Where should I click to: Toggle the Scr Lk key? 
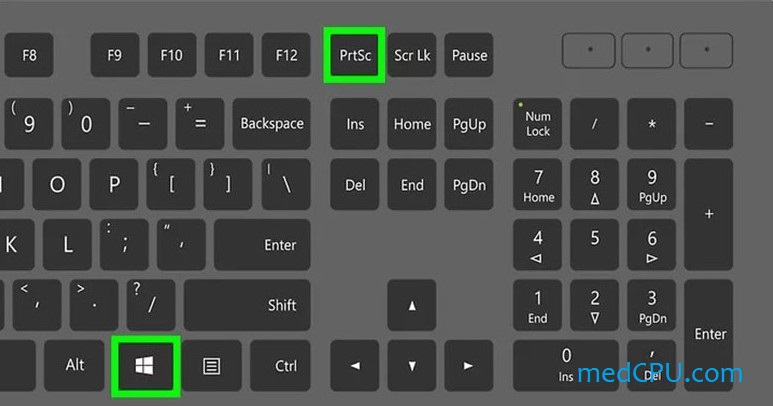click(412, 55)
